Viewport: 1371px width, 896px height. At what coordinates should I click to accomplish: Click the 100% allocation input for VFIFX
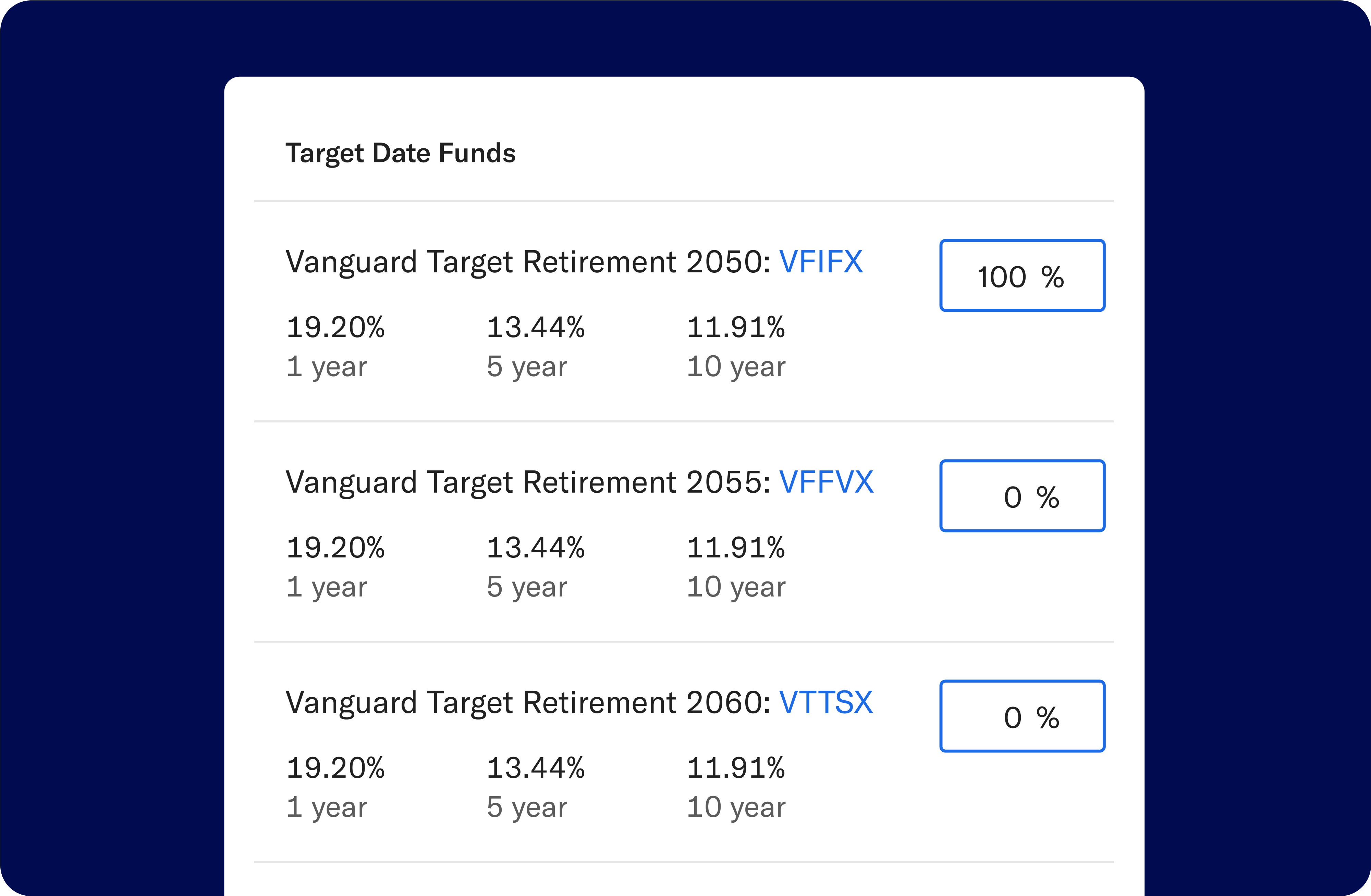pos(1023,275)
